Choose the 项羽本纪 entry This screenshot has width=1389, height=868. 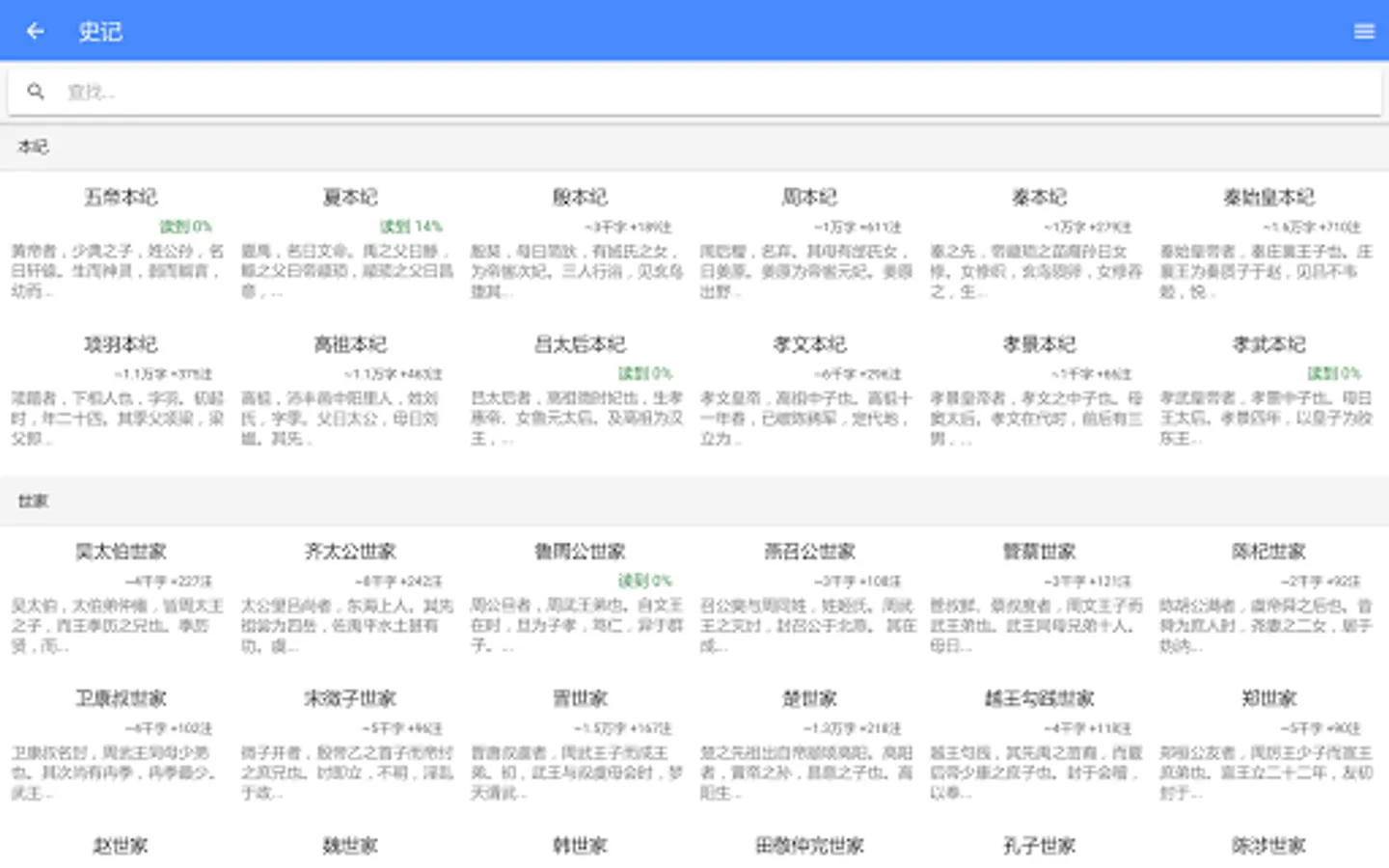(120, 392)
